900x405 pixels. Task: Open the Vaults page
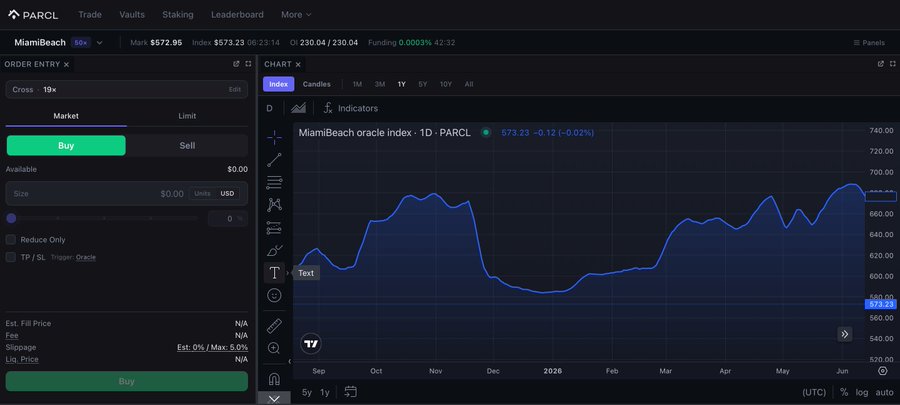[x=132, y=15]
